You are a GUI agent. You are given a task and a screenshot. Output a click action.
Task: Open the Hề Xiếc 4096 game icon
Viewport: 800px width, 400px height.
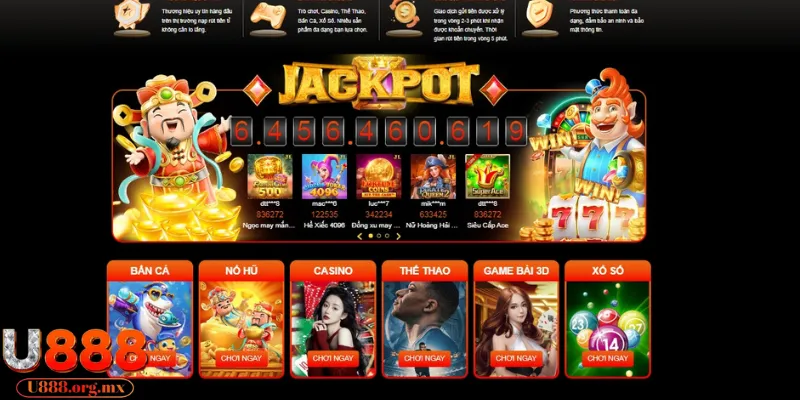(324, 177)
